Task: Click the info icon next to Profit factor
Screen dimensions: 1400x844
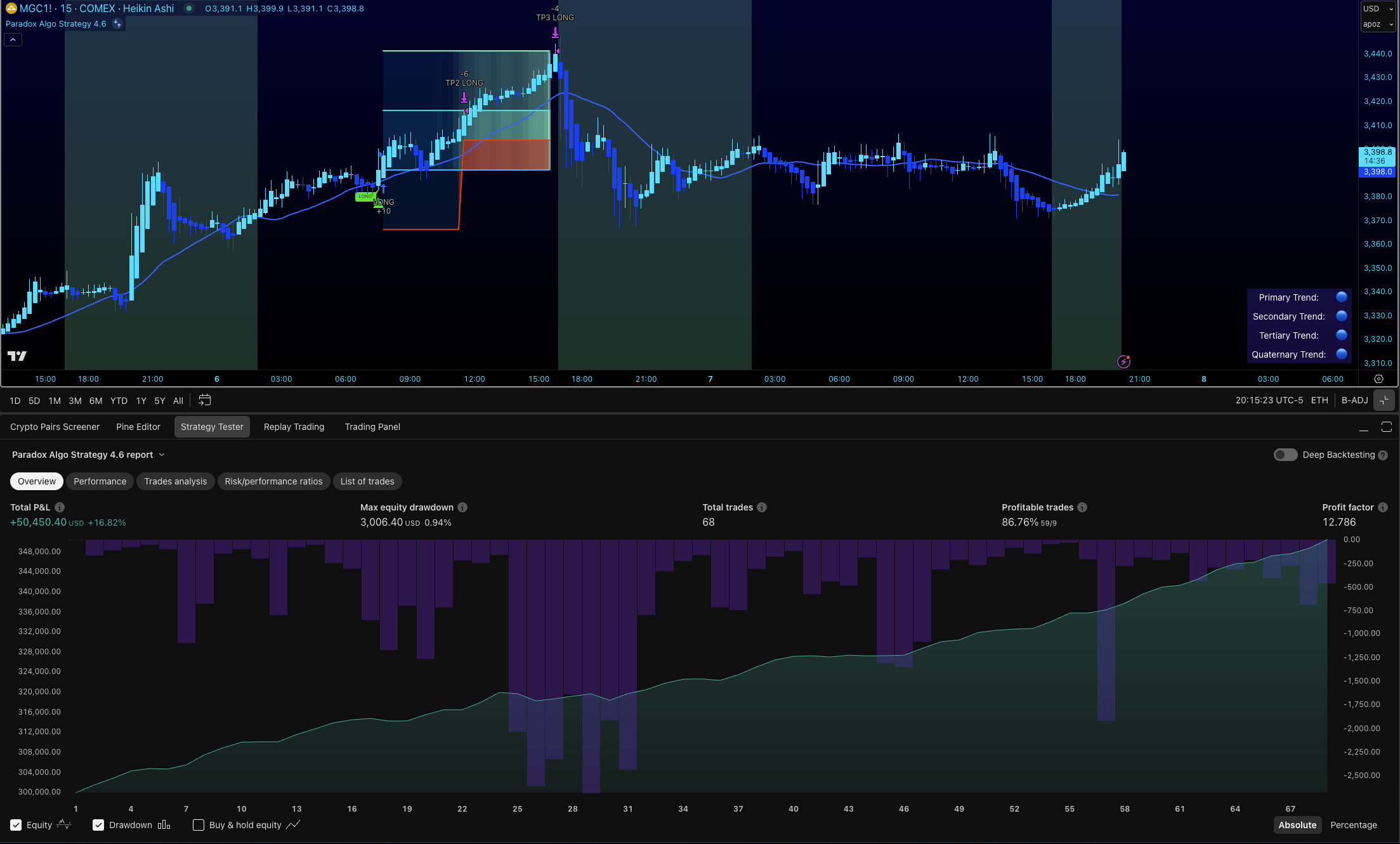Action: pyautogui.click(x=1383, y=507)
